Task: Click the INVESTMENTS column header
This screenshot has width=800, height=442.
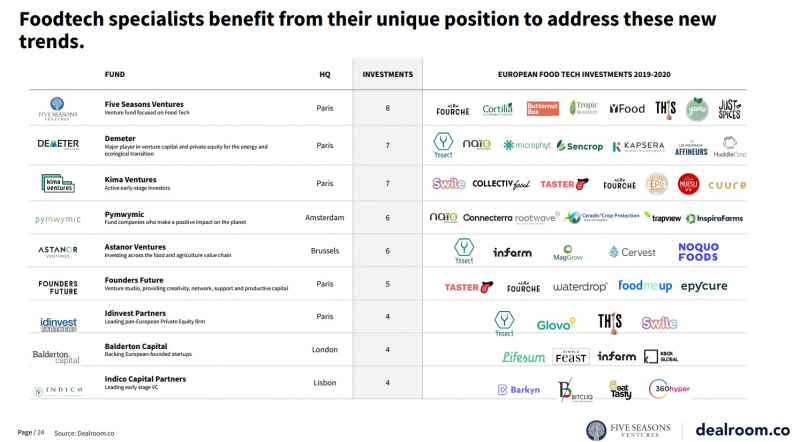Action: point(387,74)
